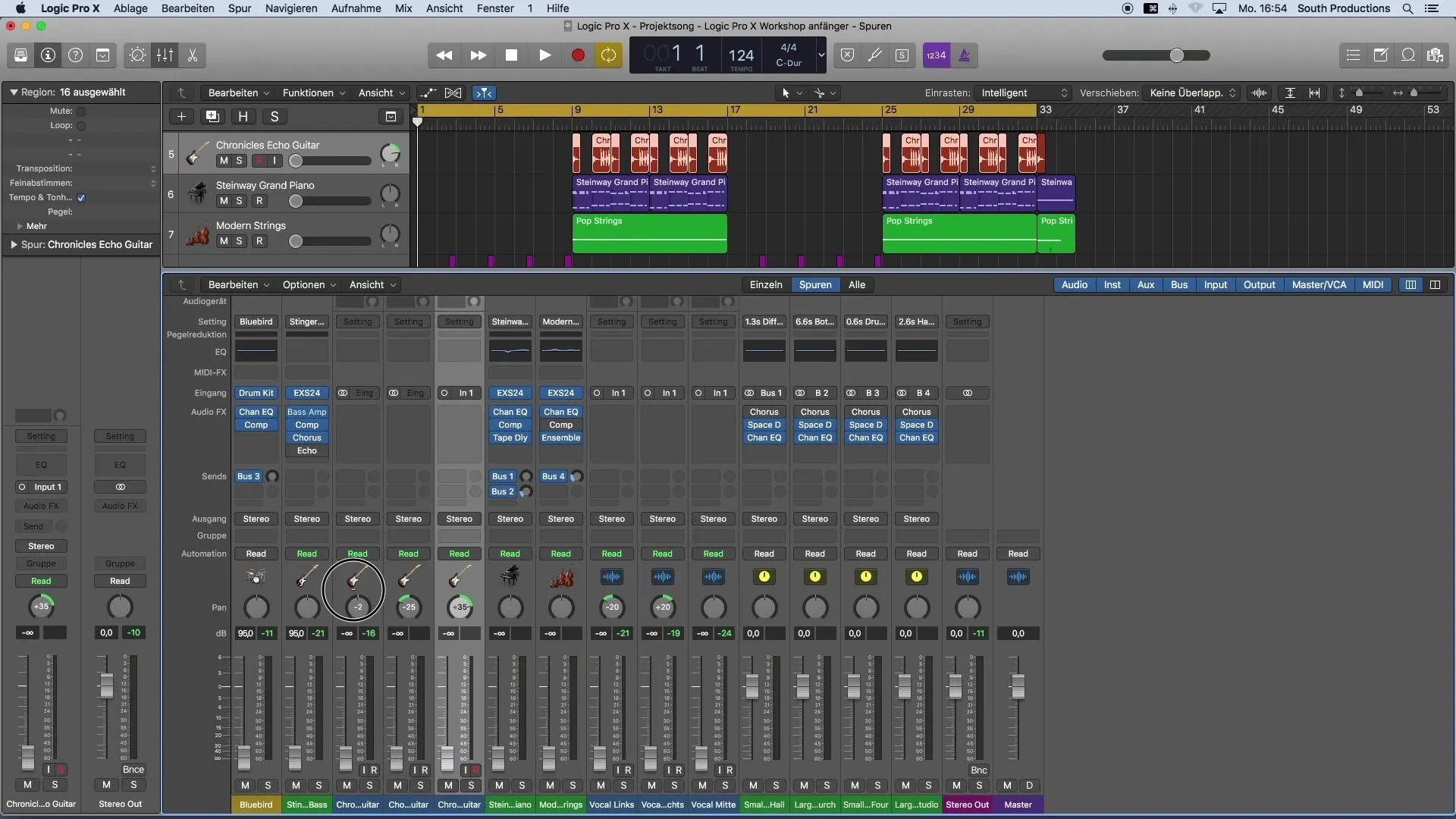The image size is (1456, 819).
Task: Click the Metronome click icon
Action: click(x=962, y=56)
